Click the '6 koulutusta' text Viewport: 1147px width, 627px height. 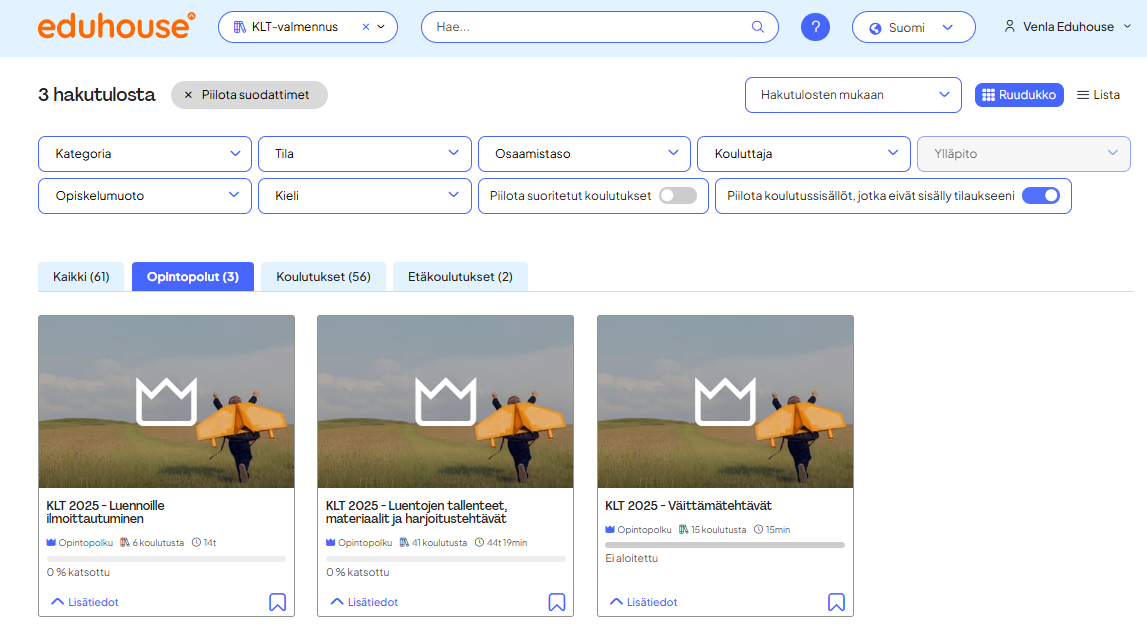pyautogui.click(x=158, y=543)
